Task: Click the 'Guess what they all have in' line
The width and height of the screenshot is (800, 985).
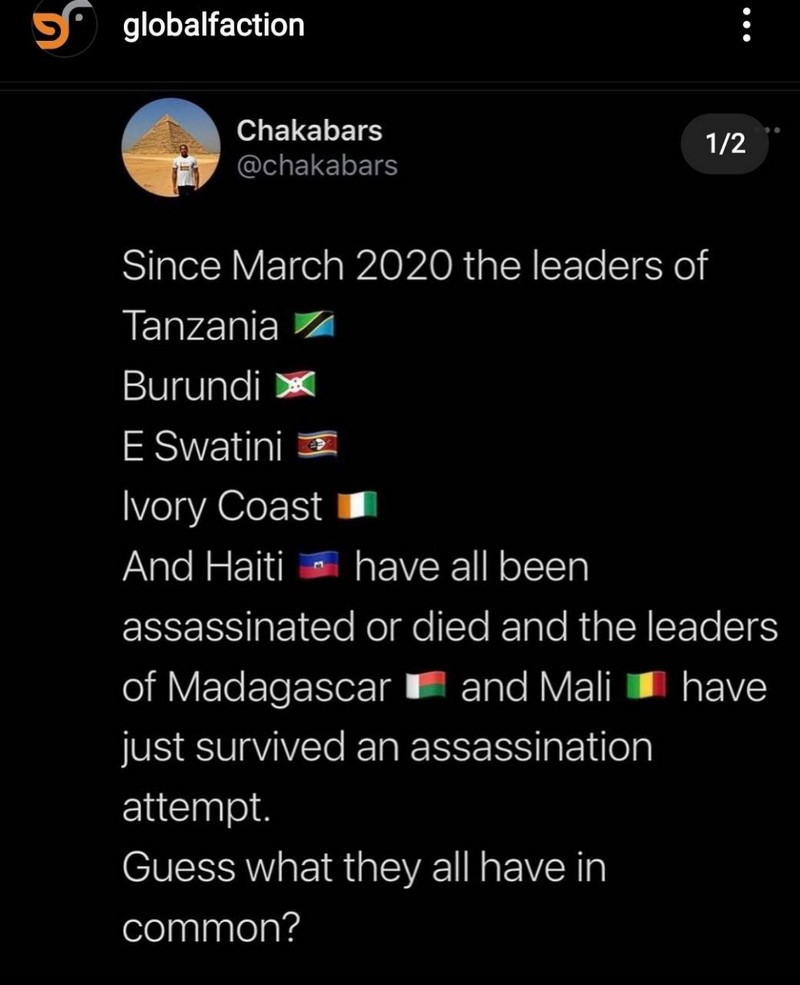Action: pyautogui.click(x=364, y=867)
